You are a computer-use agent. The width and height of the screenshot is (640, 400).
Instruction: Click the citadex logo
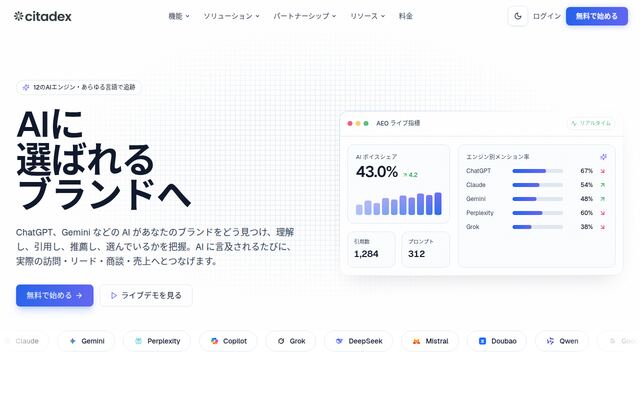[42, 16]
